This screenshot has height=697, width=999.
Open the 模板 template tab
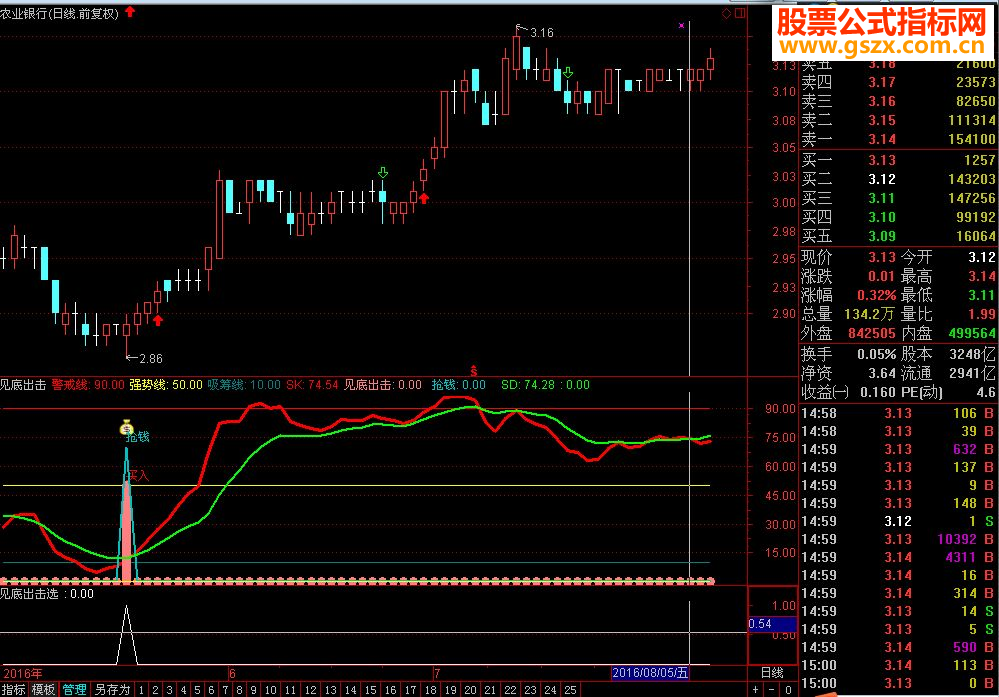point(43,689)
